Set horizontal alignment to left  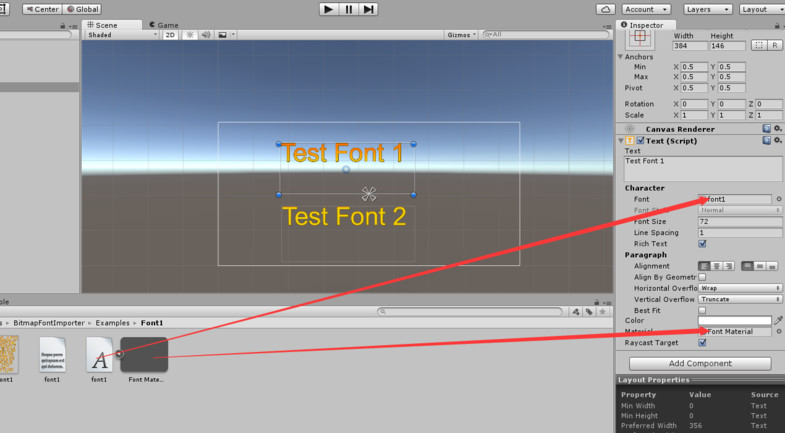[704, 266]
